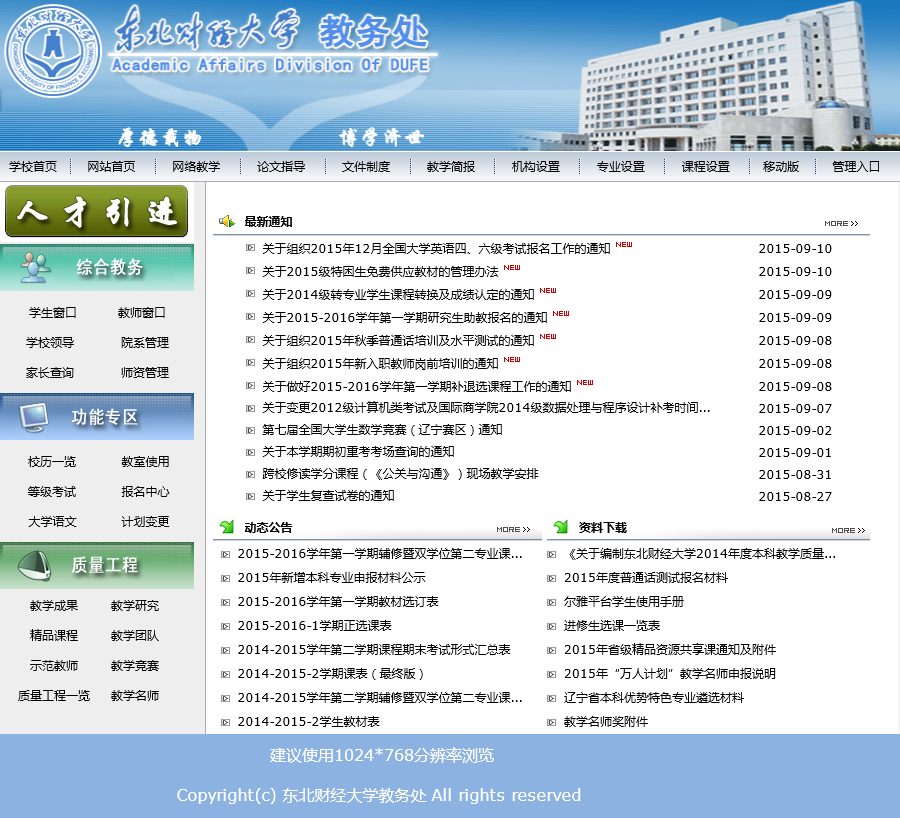Image resolution: width=900 pixels, height=818 pixels.
Task: Open 院系管理 link
Action: [145, 343]
